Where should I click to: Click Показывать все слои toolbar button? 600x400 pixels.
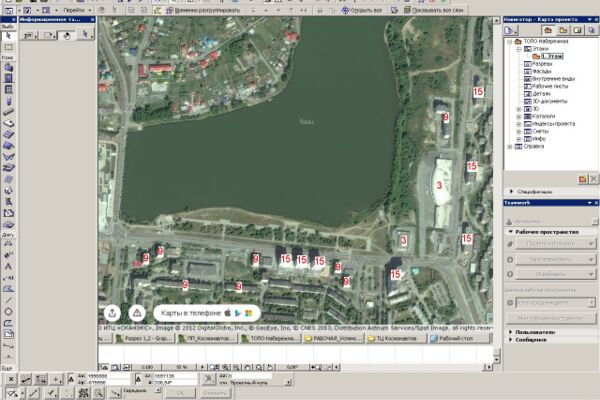(x=434, y=10)
